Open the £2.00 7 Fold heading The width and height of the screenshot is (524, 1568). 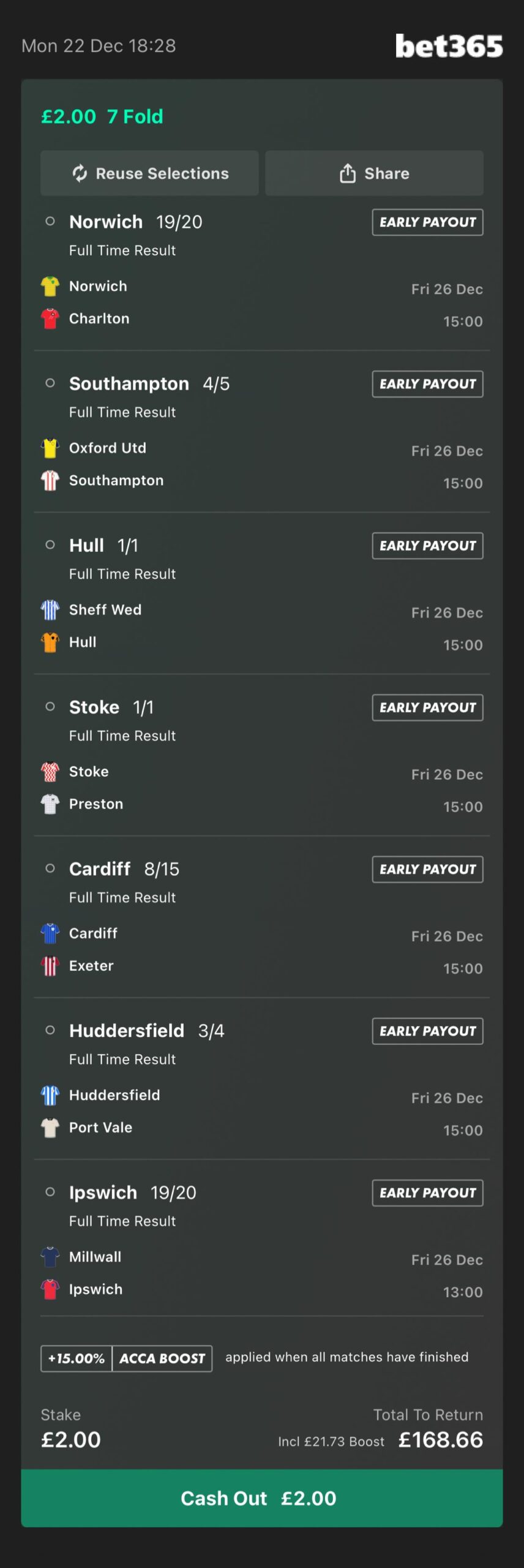tap(102, 116)
